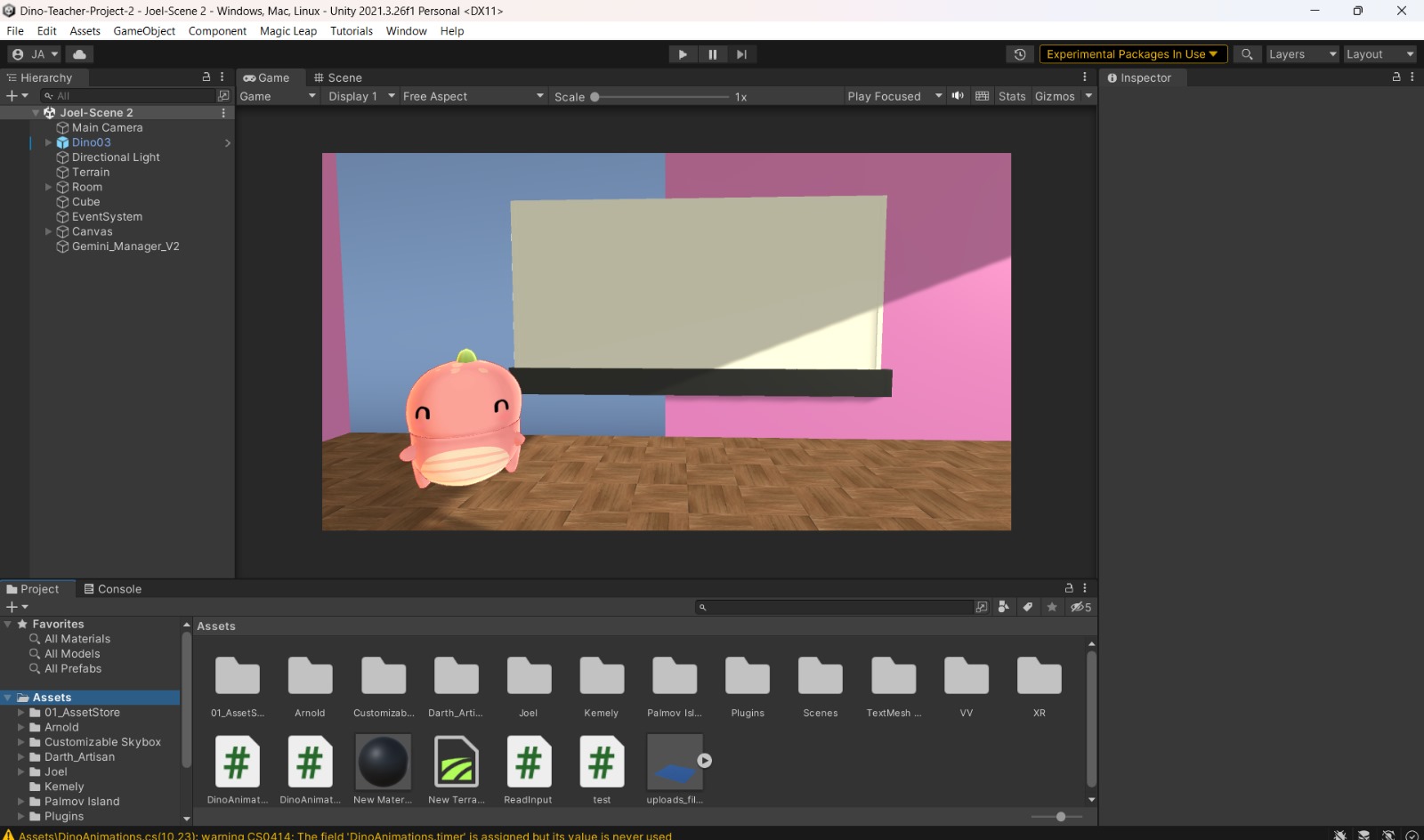Open undo history icon

point(1020,54)
